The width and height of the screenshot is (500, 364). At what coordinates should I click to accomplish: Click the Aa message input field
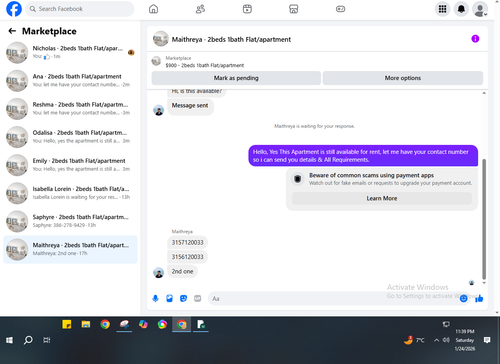(333, 299)
